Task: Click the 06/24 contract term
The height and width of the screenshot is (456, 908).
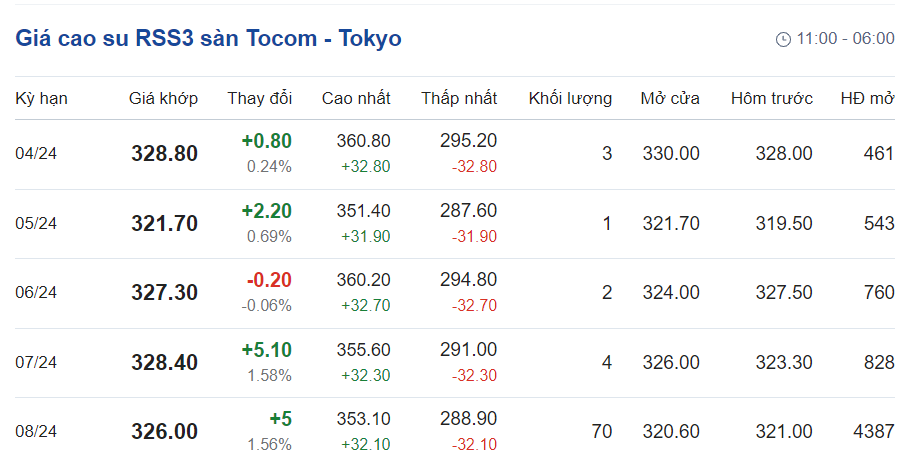Action: 36,293
